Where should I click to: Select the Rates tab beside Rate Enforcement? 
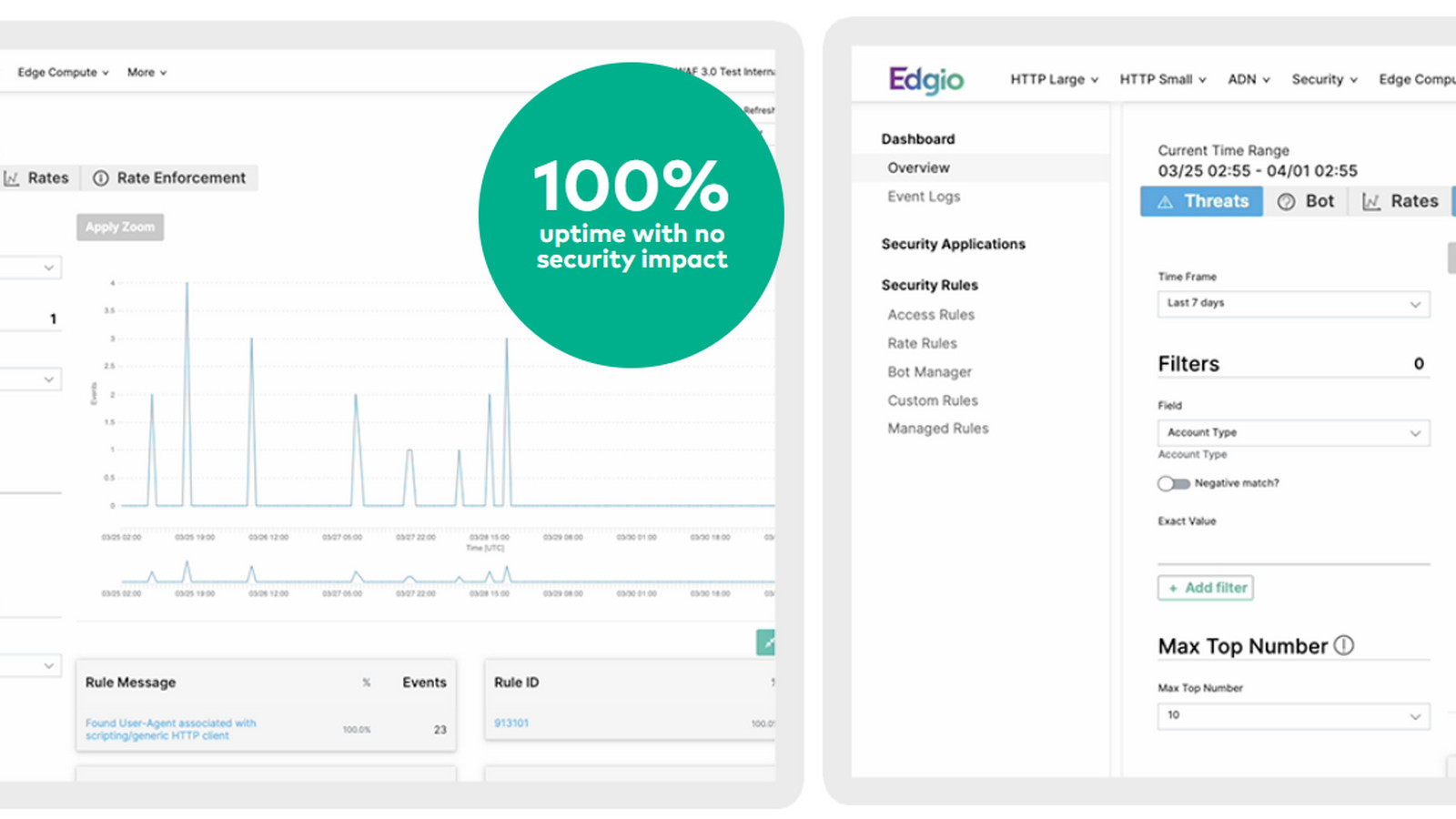pos(36,178)
